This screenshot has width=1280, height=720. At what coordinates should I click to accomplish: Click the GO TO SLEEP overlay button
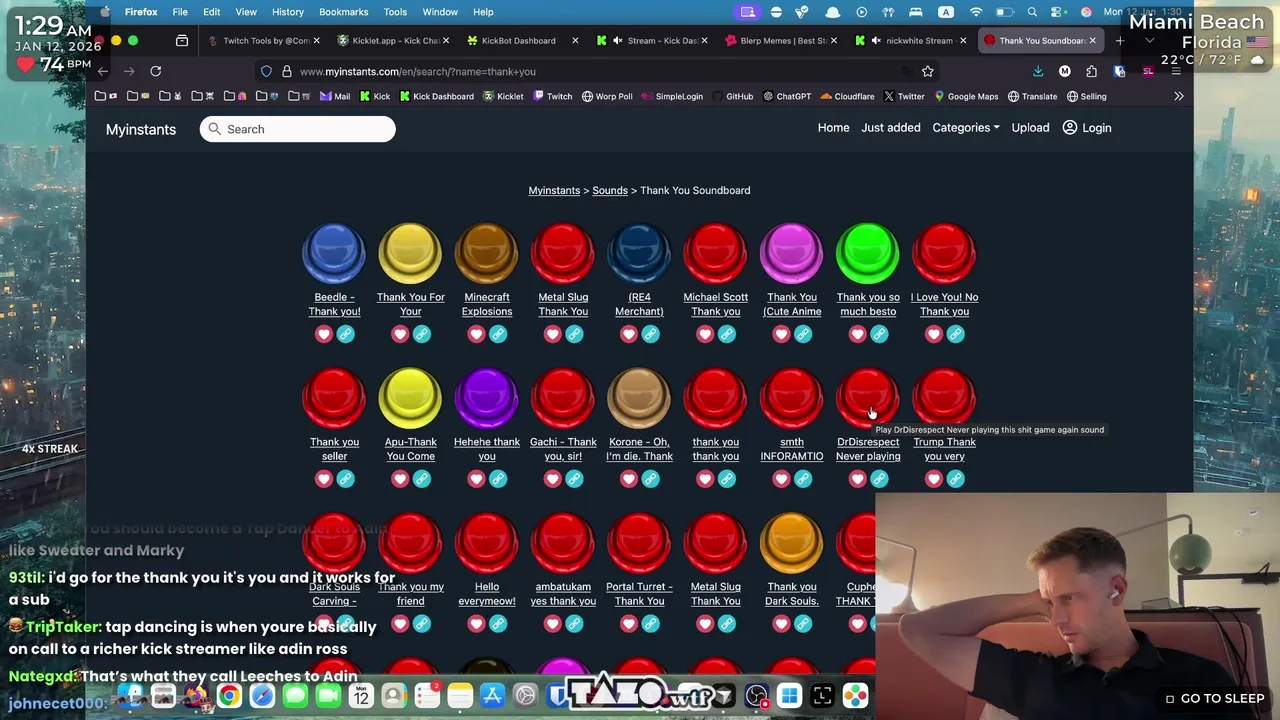tap(1214, 699)
